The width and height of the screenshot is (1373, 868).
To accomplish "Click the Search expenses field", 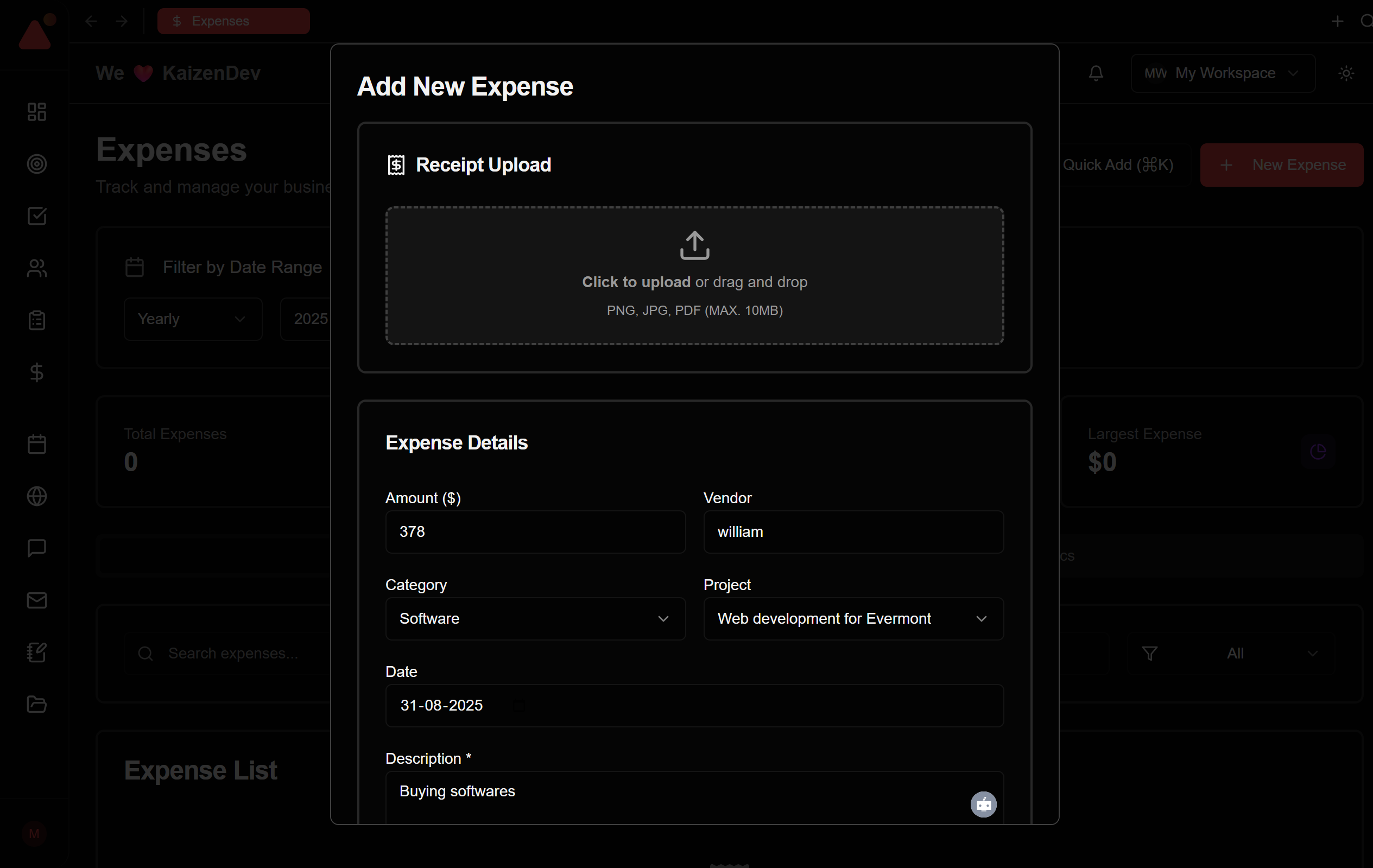I will 228,653.
